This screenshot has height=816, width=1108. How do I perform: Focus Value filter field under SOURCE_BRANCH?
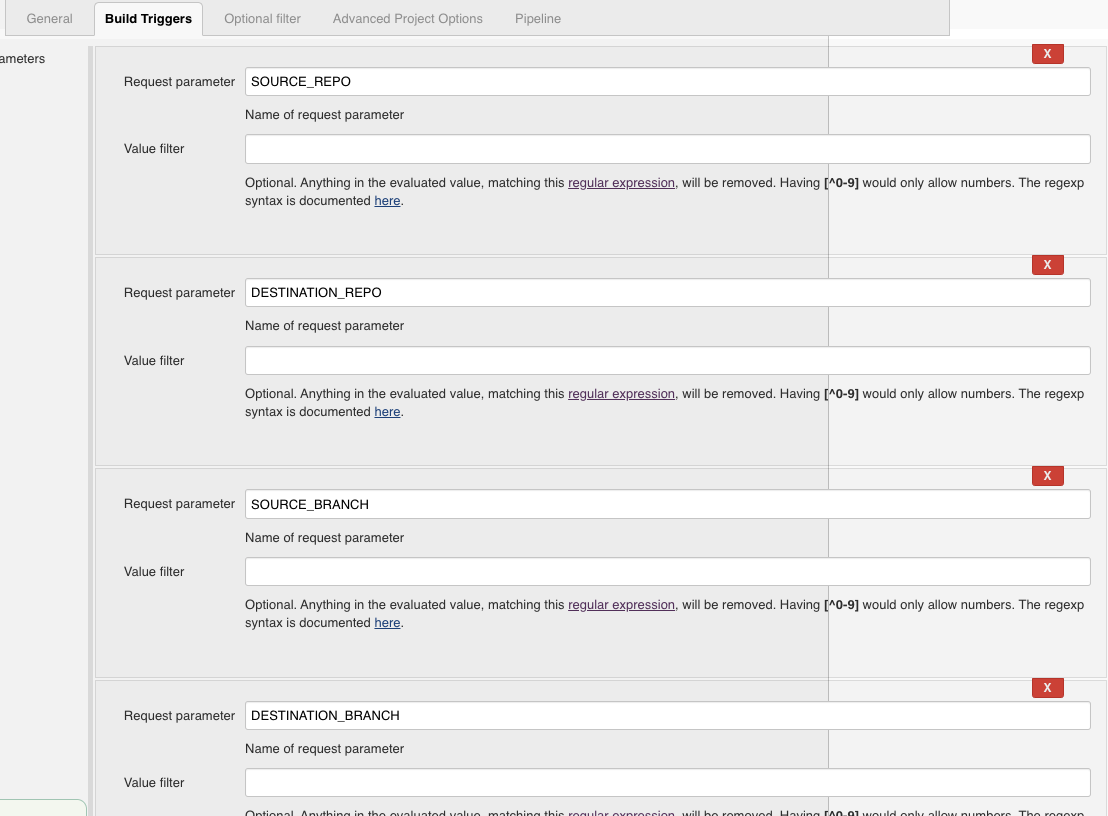(667, 572)
